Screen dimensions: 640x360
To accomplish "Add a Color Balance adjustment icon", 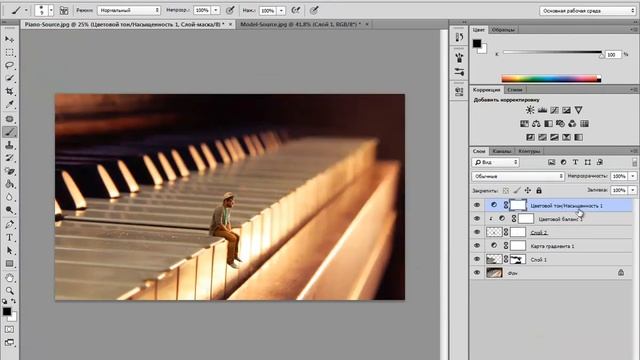I will click(x=536, y=124).
